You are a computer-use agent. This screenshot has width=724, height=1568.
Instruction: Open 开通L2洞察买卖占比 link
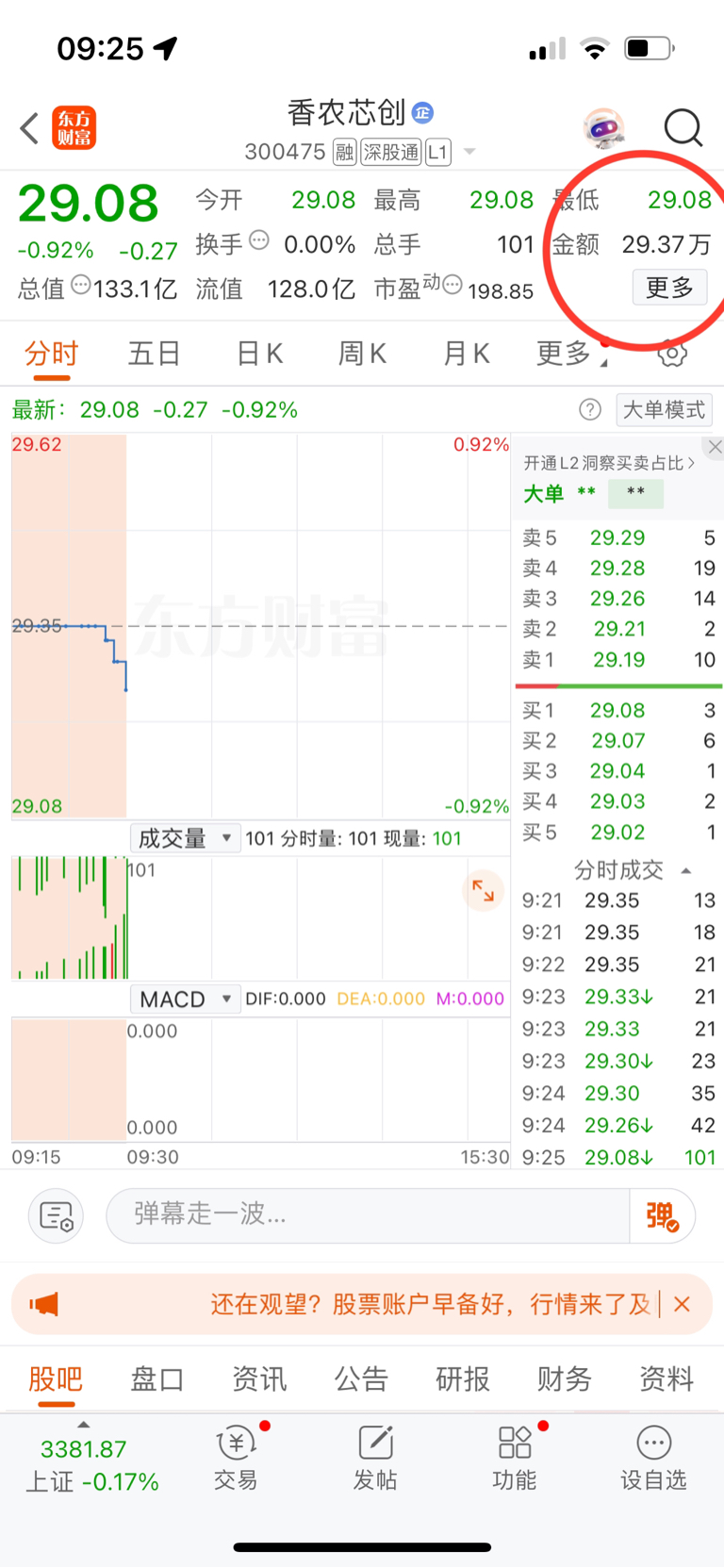point(609,463)
